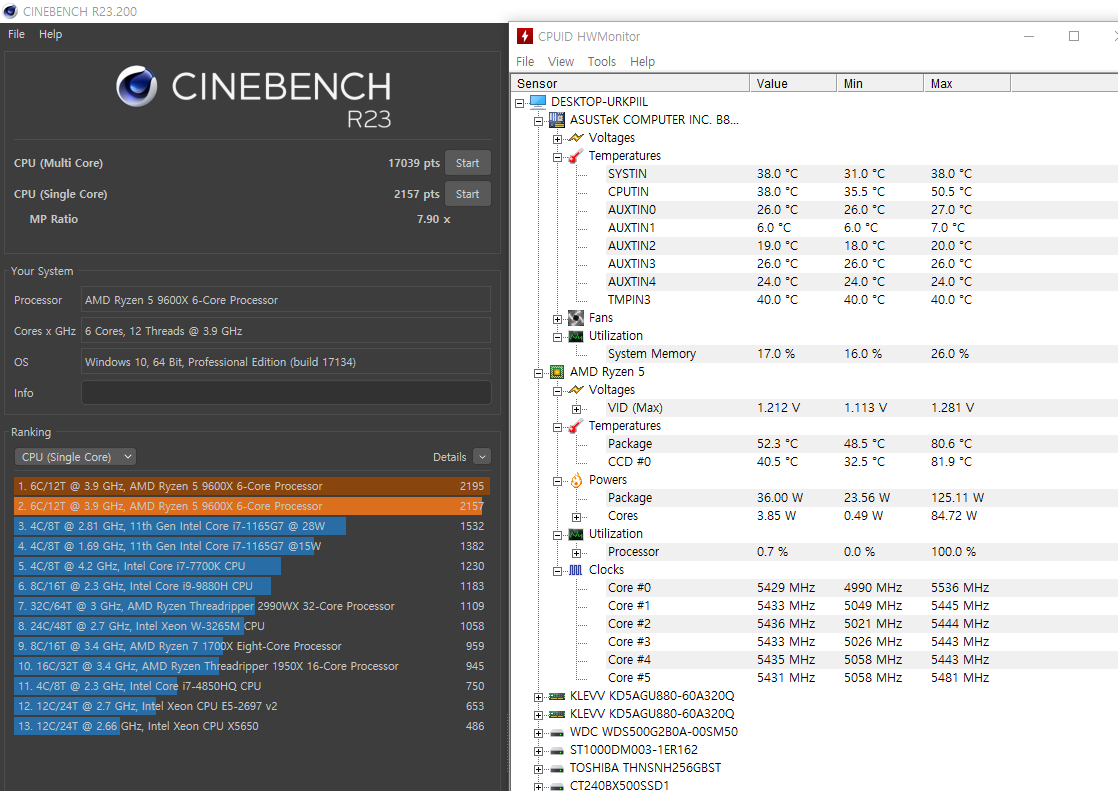Expand the ASUSTeK Voltages node
Screen dimensions: 1118x791
click(x=558, y=139)
